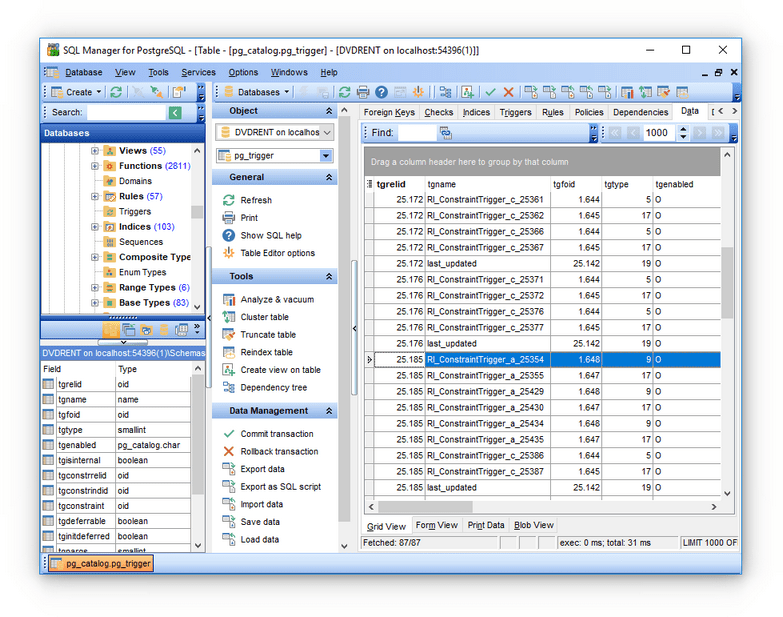Click the printer icon in top toolbar
Viewport: 783px width, 617px height.
tap(363, 92)
